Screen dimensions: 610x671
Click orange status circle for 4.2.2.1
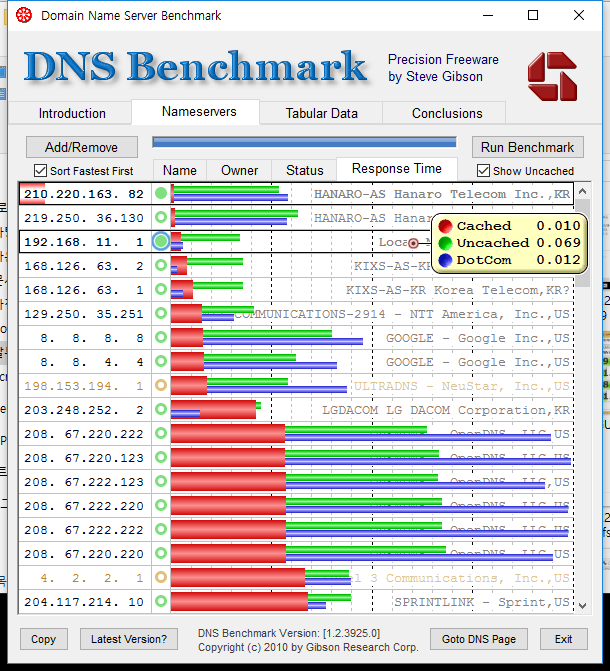(161, 577)
